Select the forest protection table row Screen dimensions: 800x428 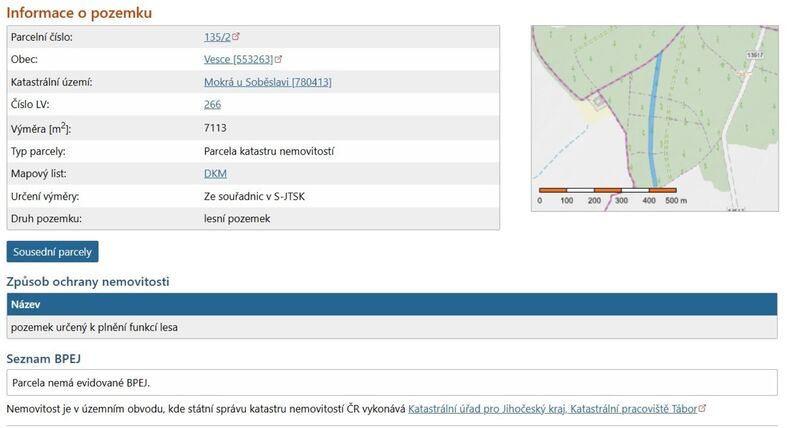391,327
